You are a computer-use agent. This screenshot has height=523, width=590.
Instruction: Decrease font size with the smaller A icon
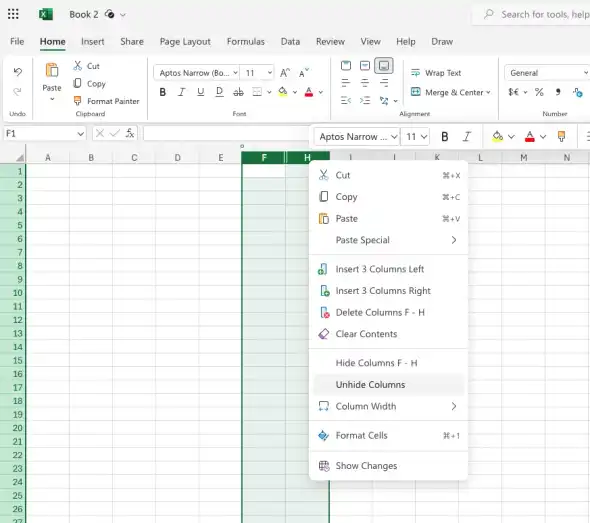coord(304,73)
